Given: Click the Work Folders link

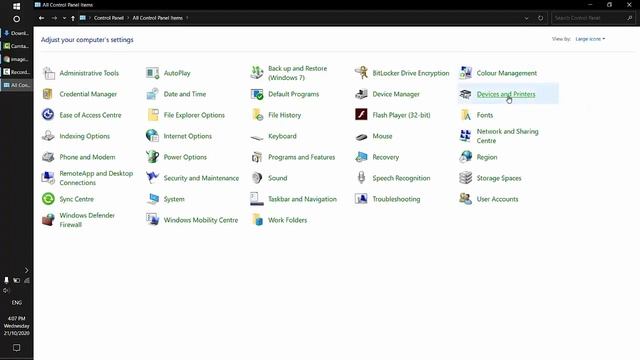Looking at the screenshot, I should click(287, 220).
